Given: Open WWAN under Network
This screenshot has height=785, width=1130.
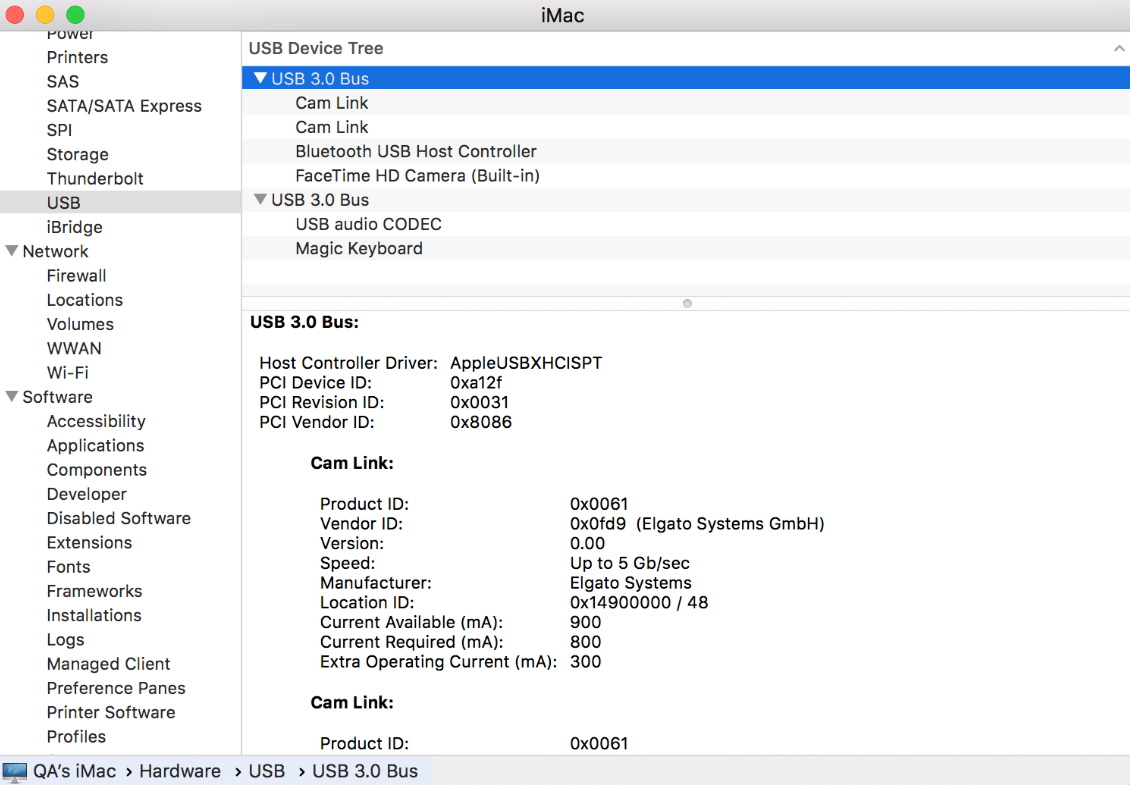Looking at the screenshot, I should point(74,348).
